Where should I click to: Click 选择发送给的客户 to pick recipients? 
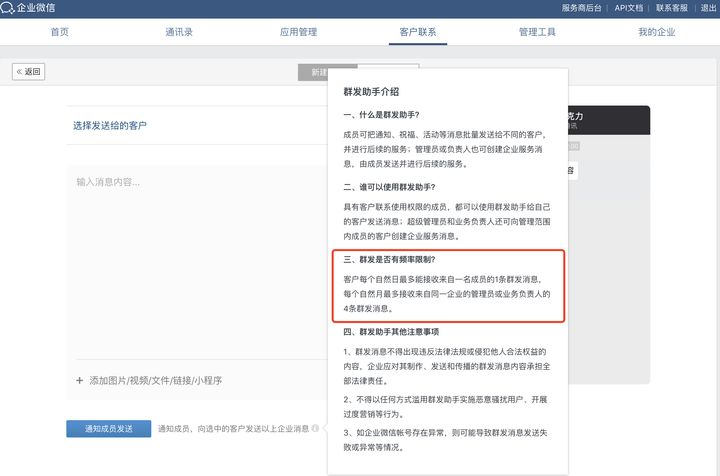point(110,126)
